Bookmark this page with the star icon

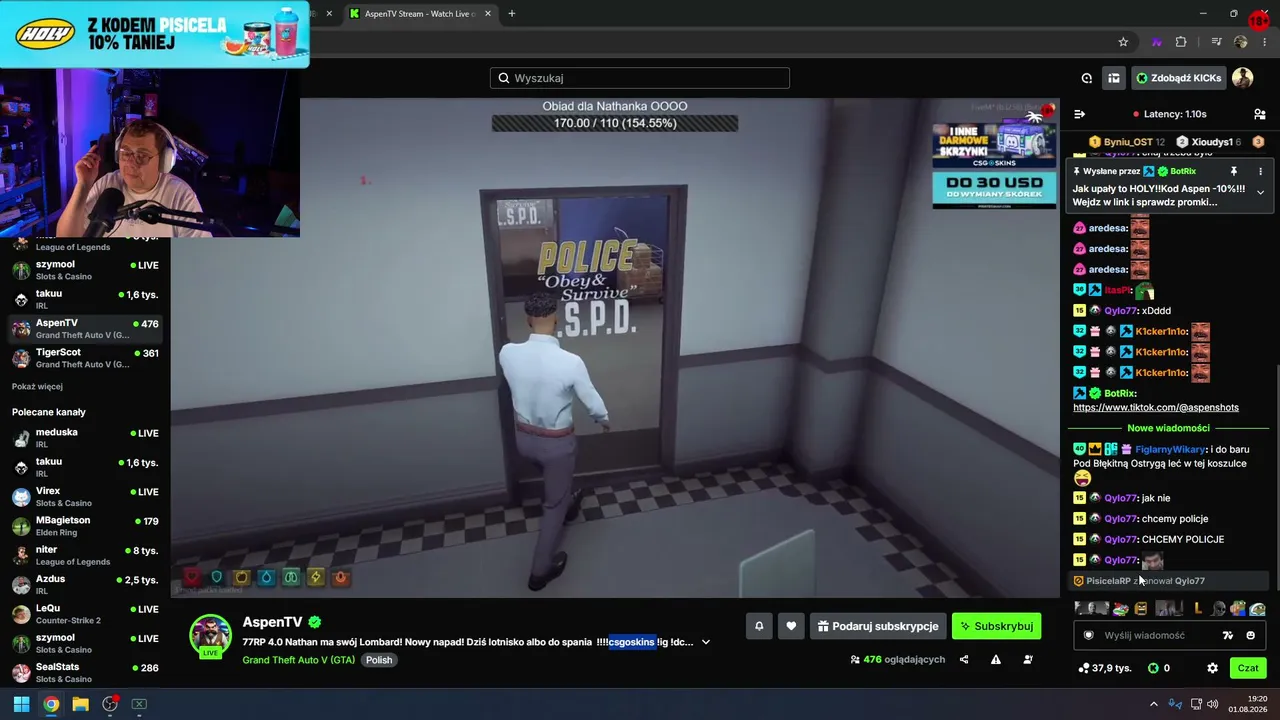pos(1123,42)
